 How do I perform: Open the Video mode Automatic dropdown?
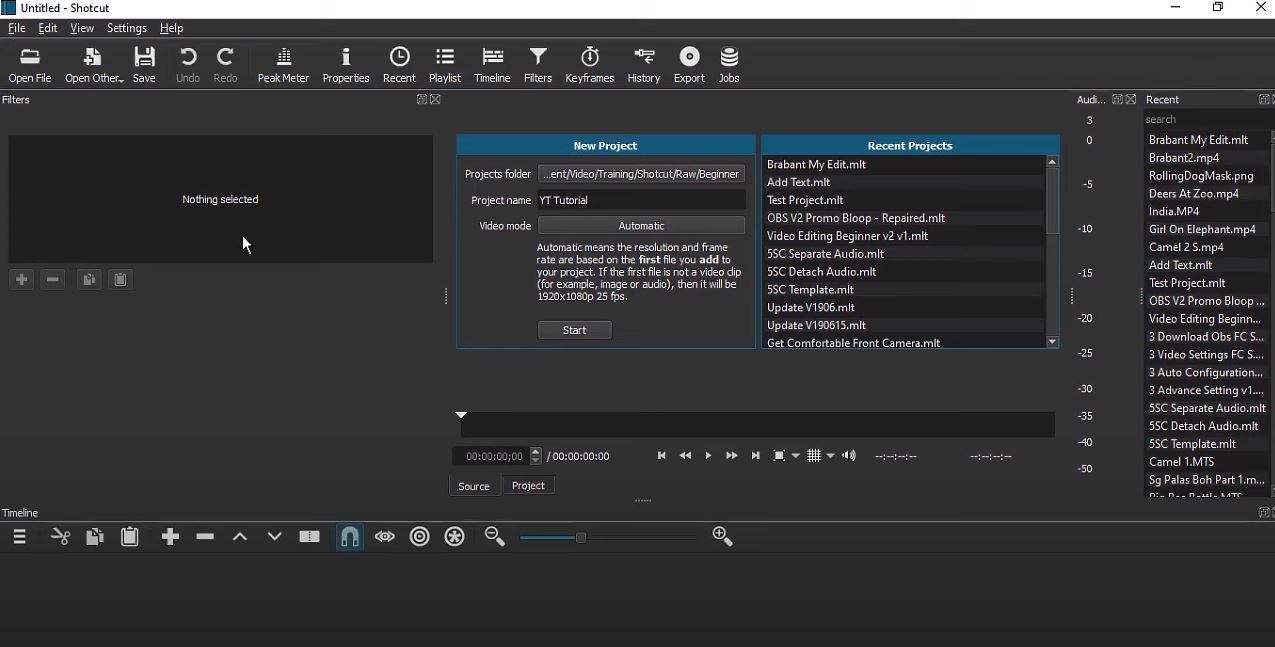click(x=641, y=226)
